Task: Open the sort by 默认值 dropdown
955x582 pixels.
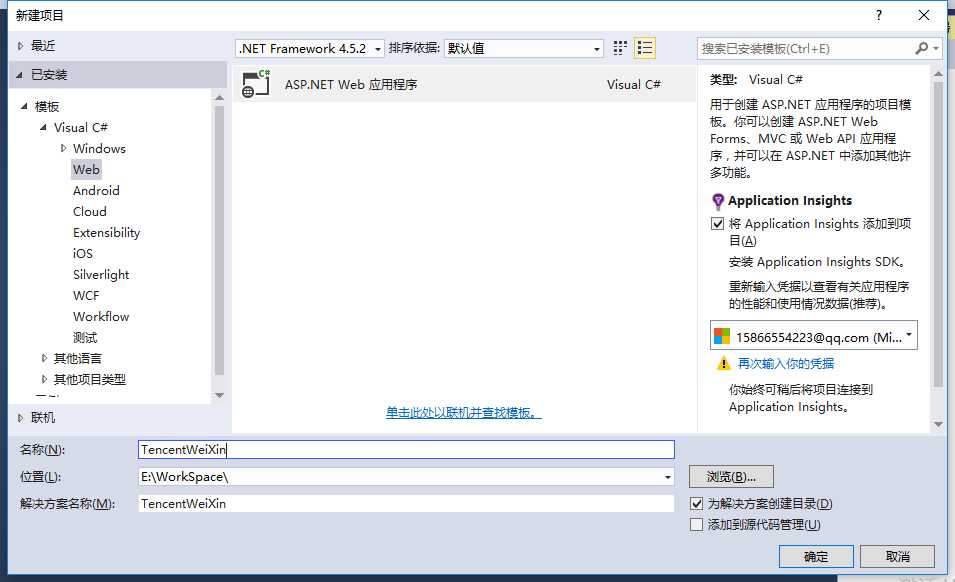Action: coord(524,49)
